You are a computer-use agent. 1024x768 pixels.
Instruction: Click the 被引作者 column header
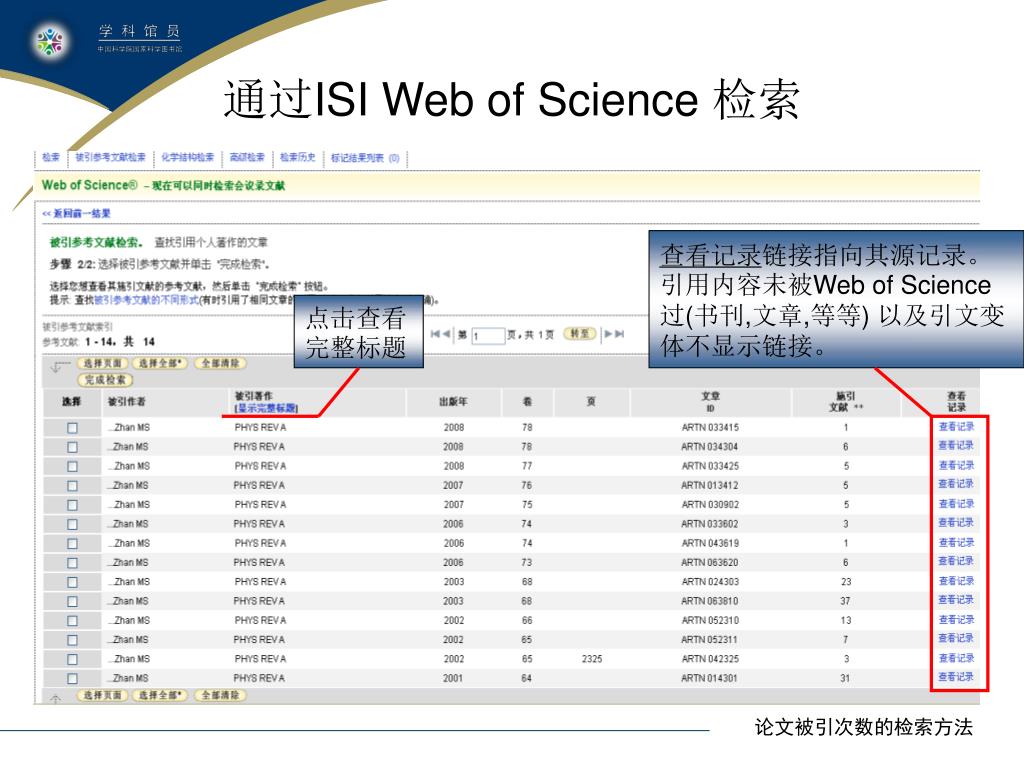click(127, 402)
